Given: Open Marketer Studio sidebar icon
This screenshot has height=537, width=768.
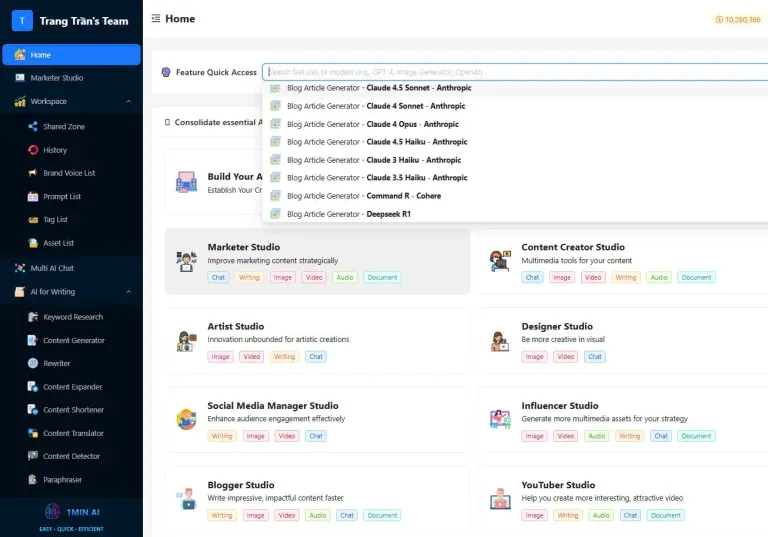Looking at the screenshot, I should click(20, 77).
